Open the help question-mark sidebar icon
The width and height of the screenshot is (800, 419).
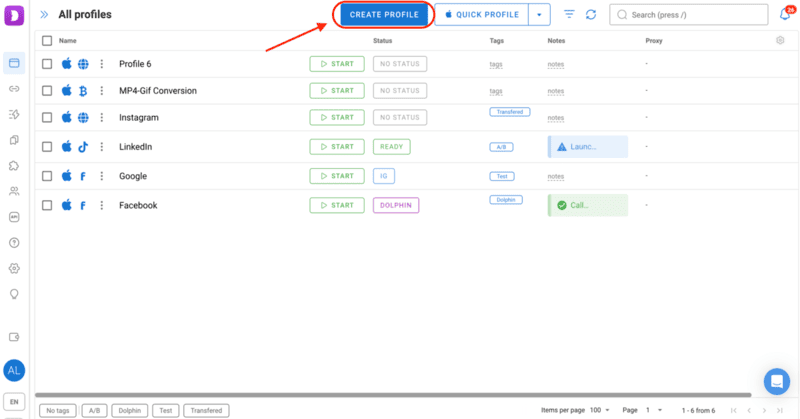click(14, 242)
